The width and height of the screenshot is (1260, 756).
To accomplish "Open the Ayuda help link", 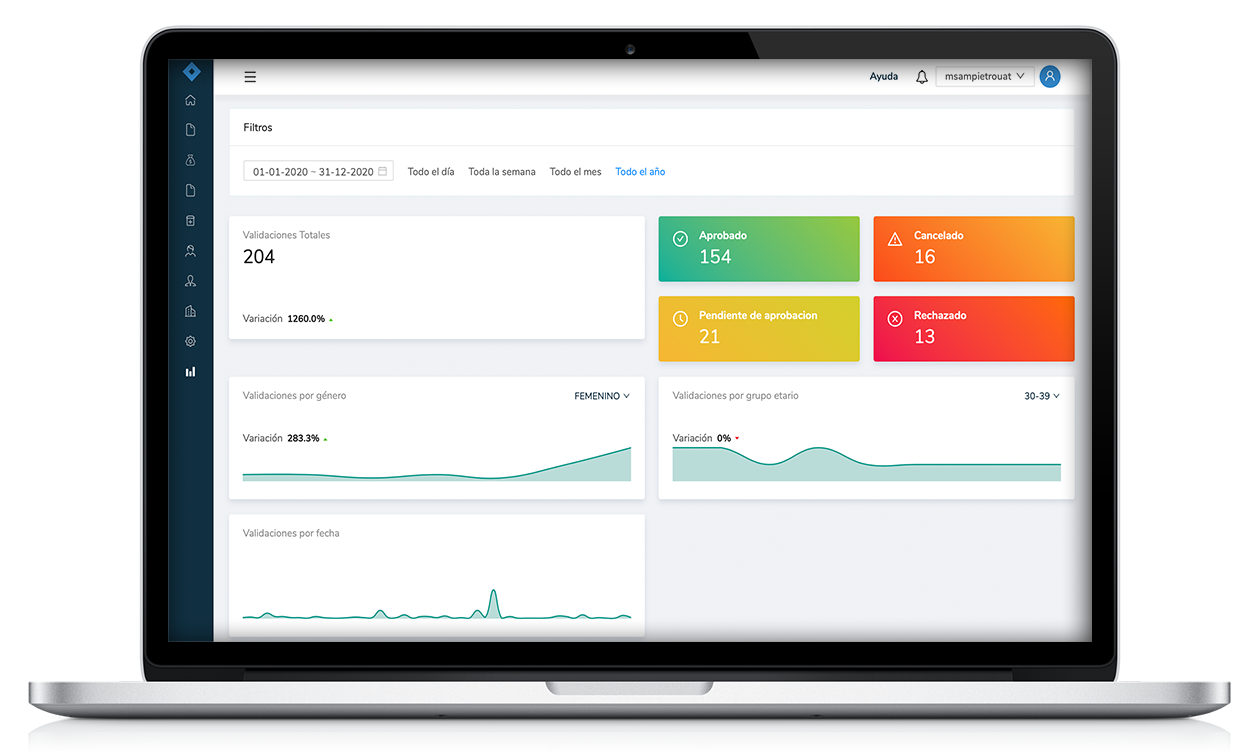I will click(x=883, y=76).
